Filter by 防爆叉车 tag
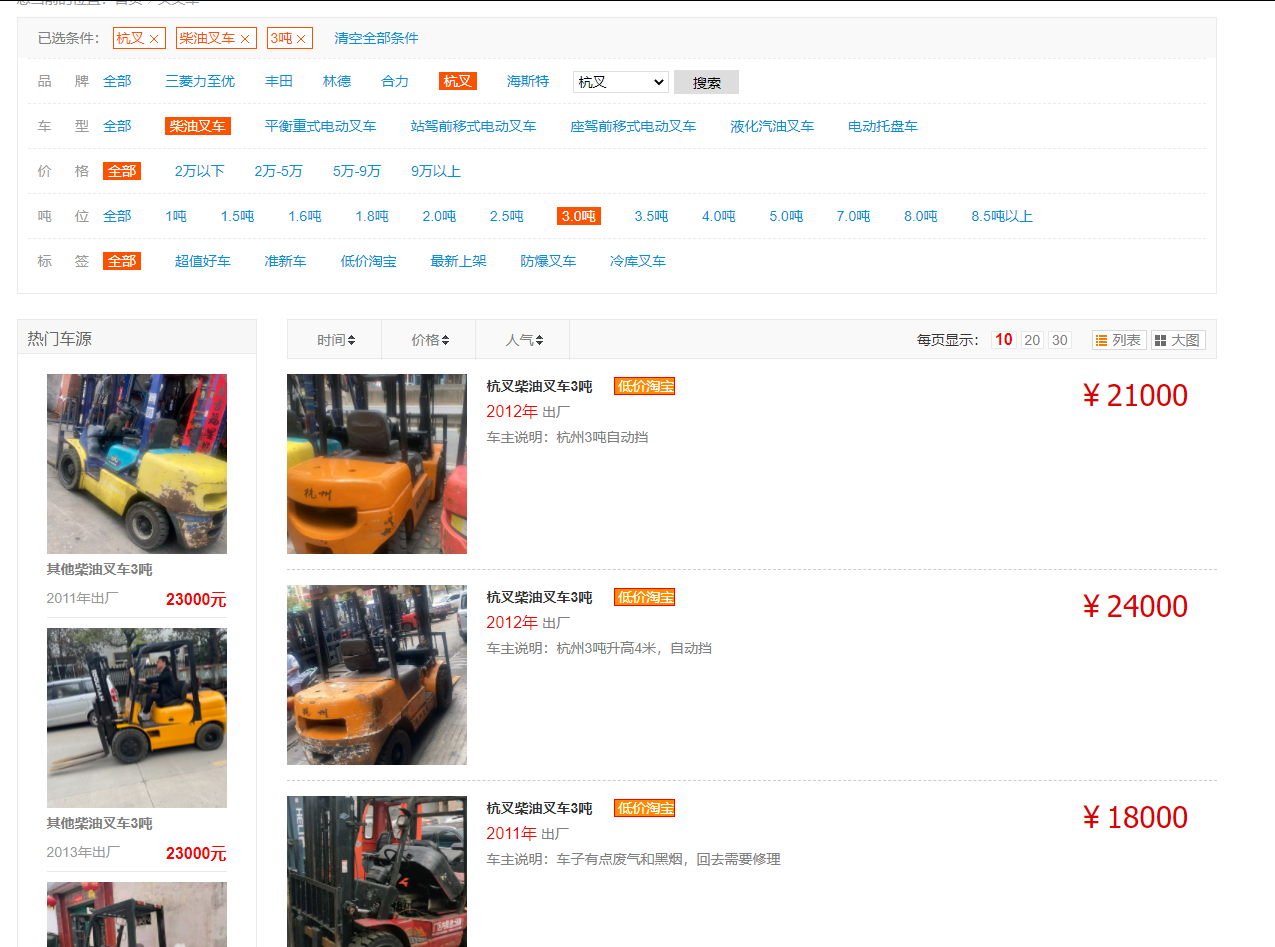1275x947 pixels. coord(548,260)
